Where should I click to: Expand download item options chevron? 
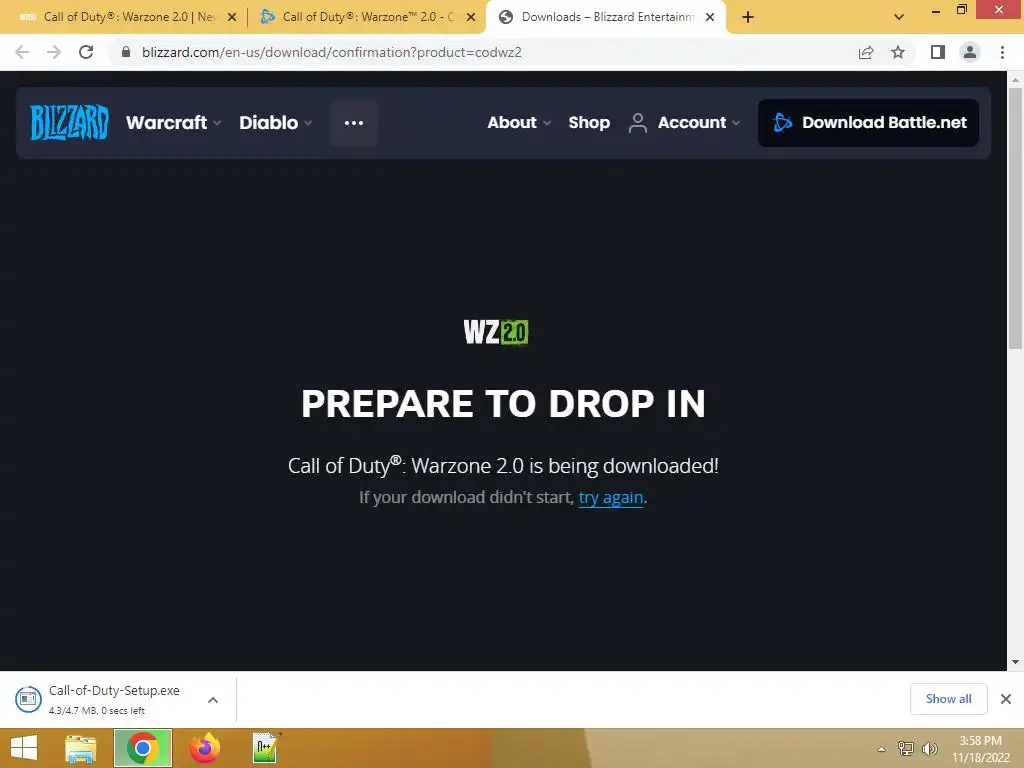(213, 699)
